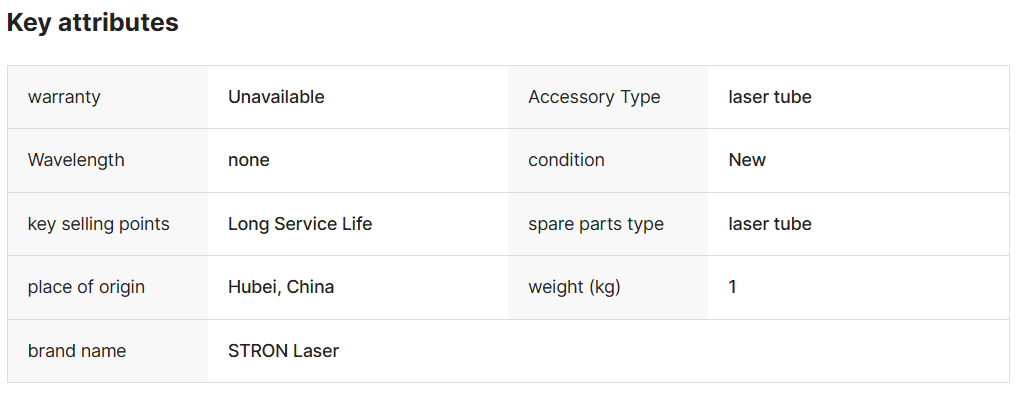This screenshot has height=400, width=1019.
Task: Click the "condition" label cell
Action: 566,160
